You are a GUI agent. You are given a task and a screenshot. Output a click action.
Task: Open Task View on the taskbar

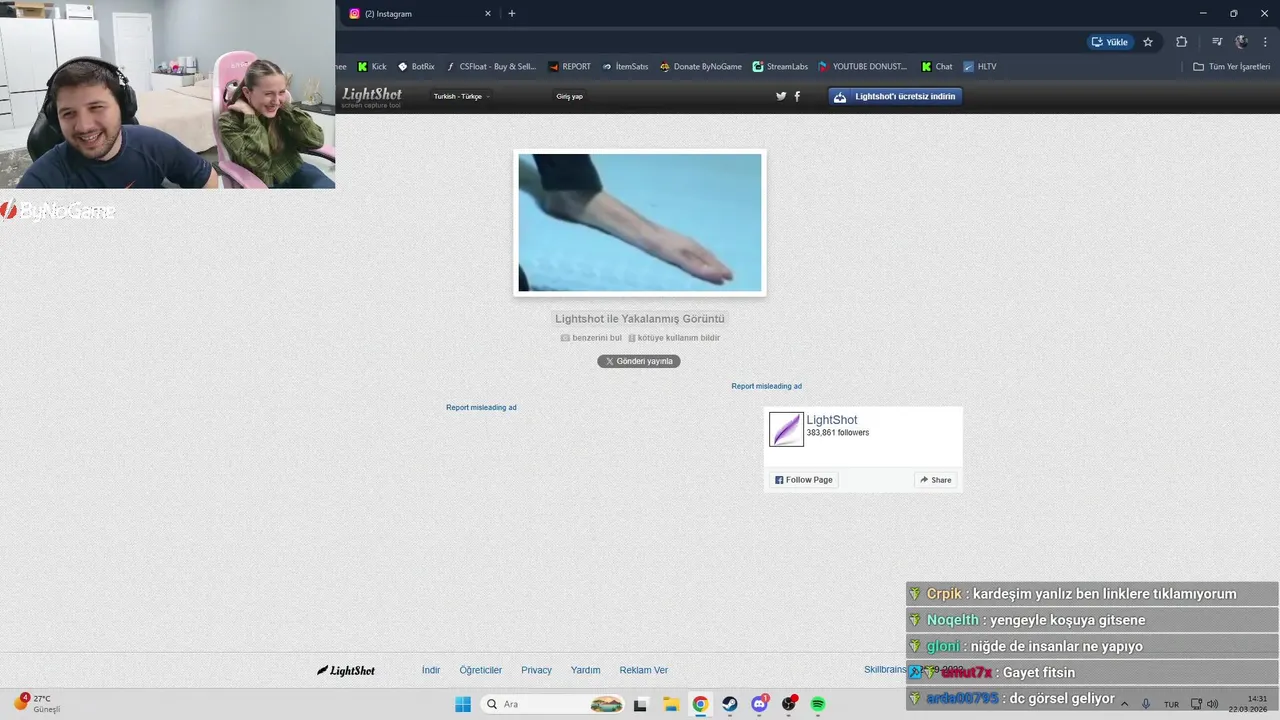coord(640,704)
